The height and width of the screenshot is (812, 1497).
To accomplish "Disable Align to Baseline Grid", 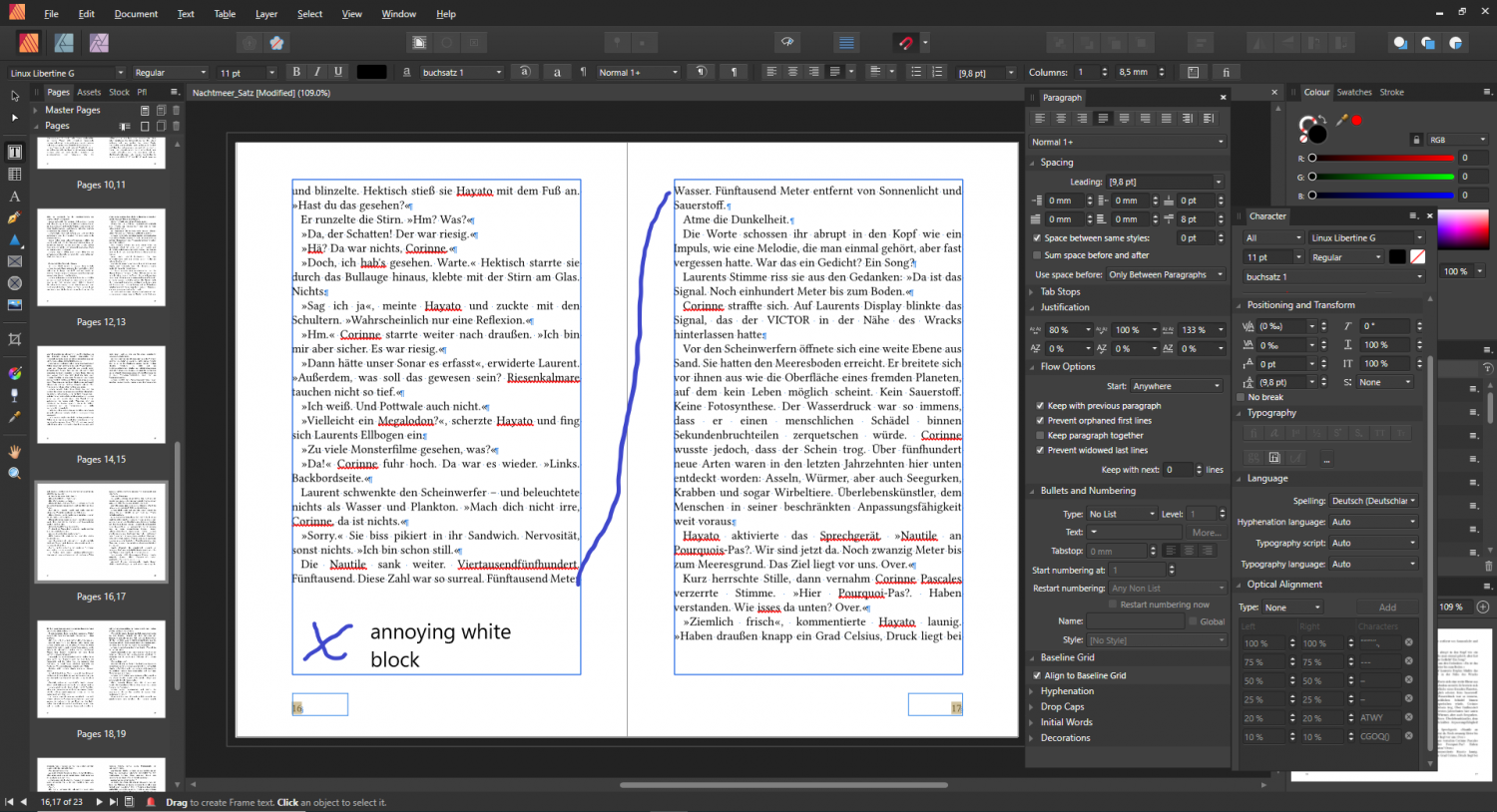I will coord(1038,675).
